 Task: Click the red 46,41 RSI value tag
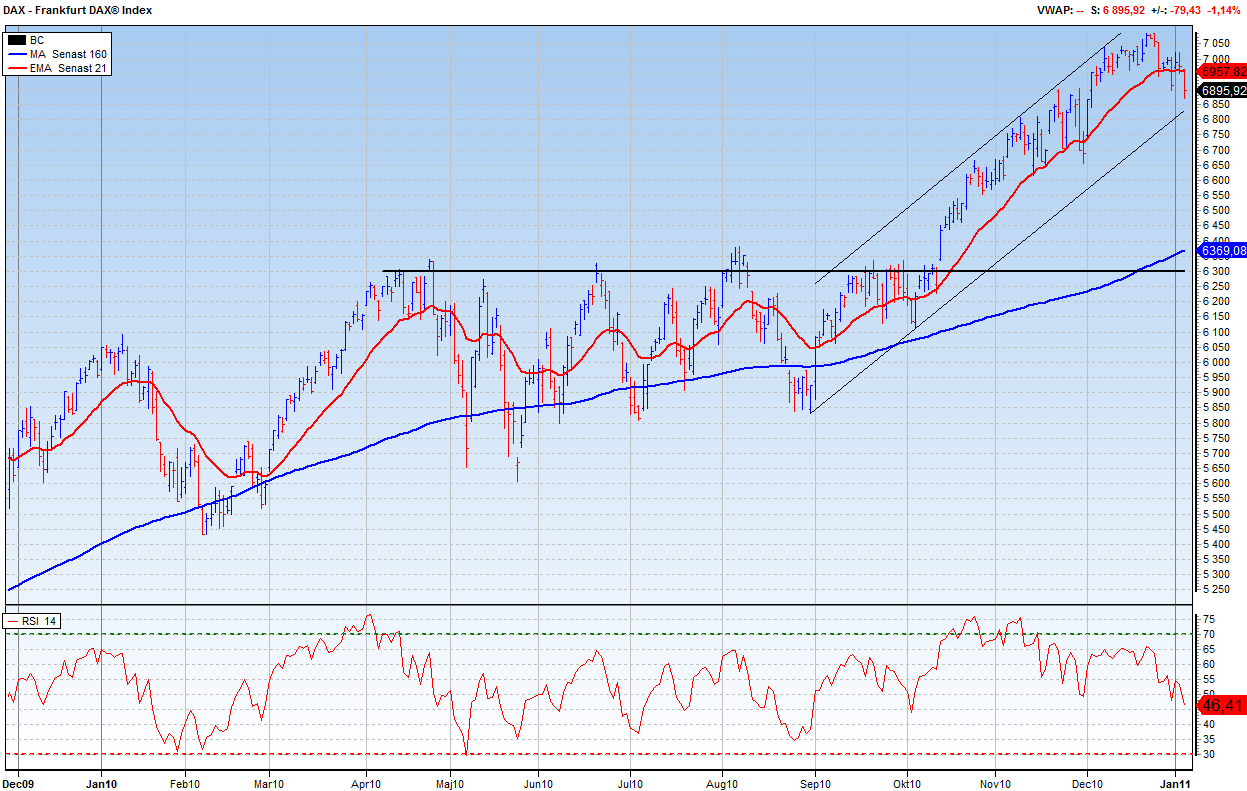[x=1221, y=706]
